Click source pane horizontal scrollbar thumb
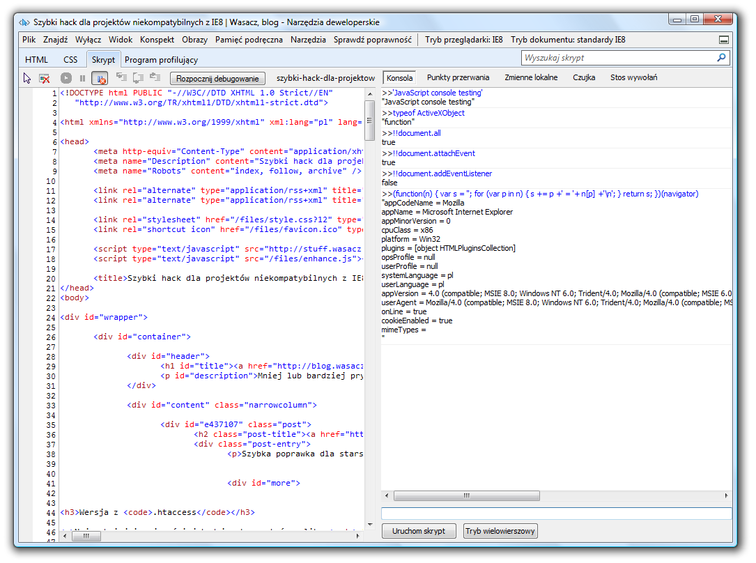The width and height of the screenshot is (756, 563). (86, 536)
